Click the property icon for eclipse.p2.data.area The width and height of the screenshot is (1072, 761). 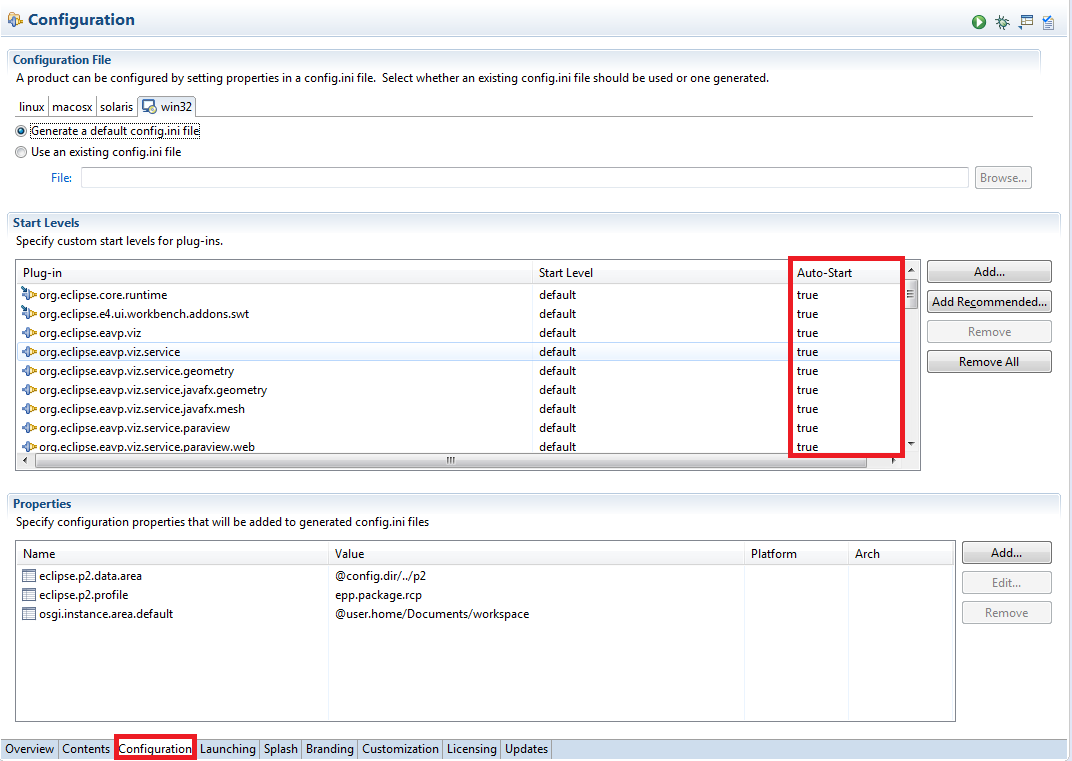pyautogui.click(x=29, y=576)
